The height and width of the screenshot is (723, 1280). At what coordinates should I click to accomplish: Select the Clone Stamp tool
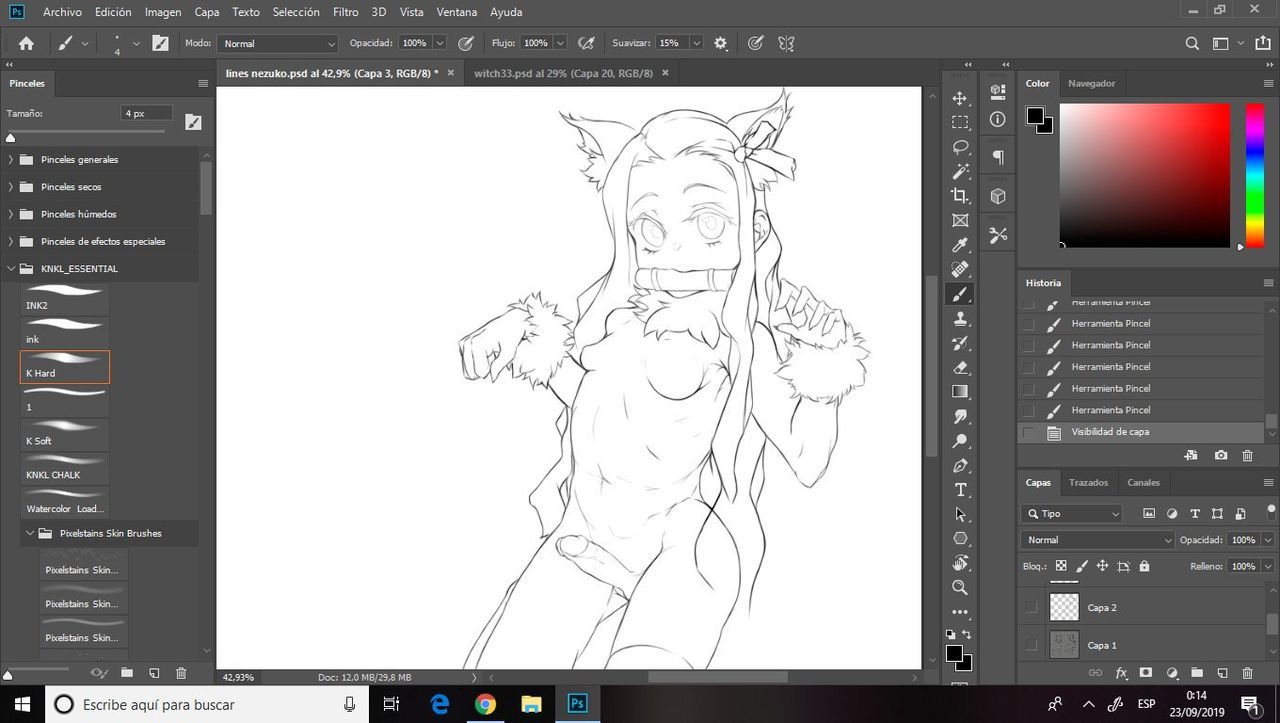(960, 318)
